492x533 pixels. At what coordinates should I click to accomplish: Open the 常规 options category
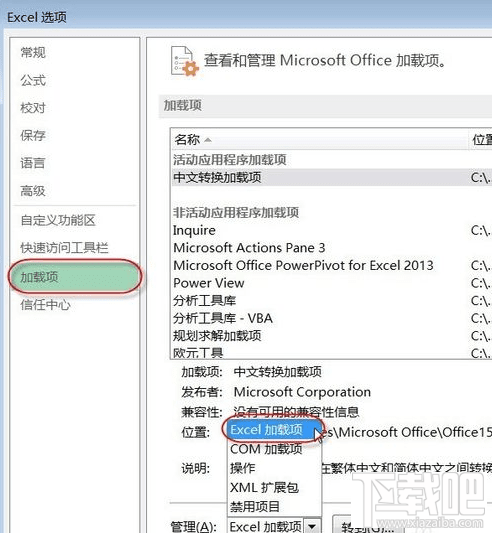click(x=33, y=53)
